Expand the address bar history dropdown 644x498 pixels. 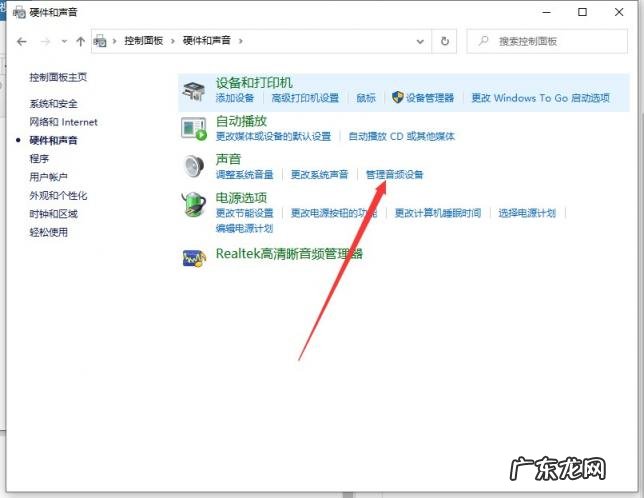tap(420, 41)
